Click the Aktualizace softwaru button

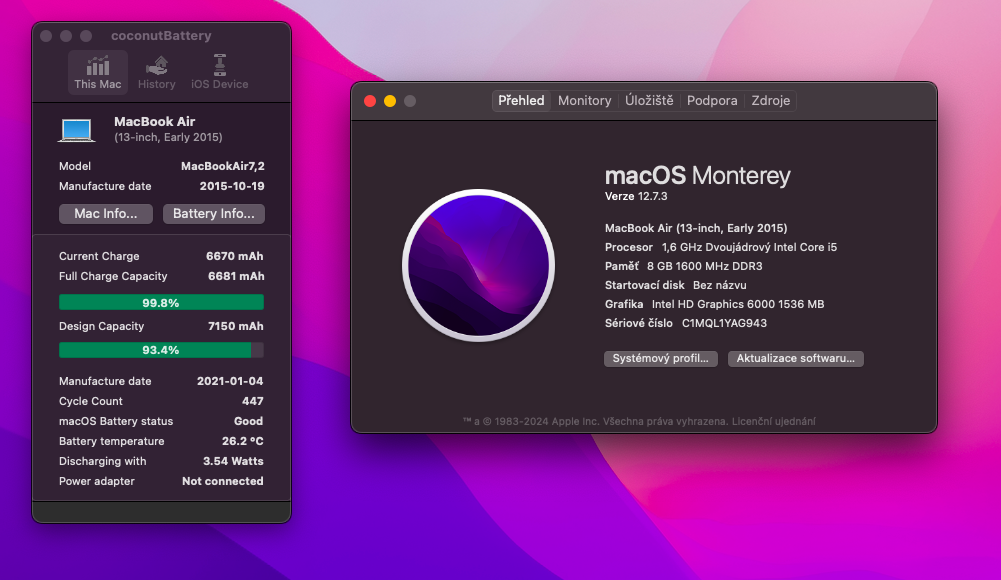point(795,359)
